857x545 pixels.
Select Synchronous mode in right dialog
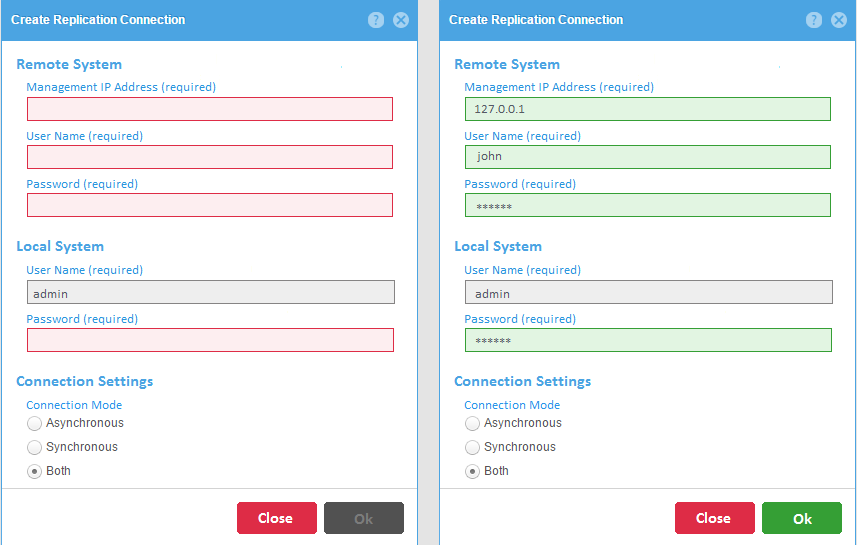(472, 447)
